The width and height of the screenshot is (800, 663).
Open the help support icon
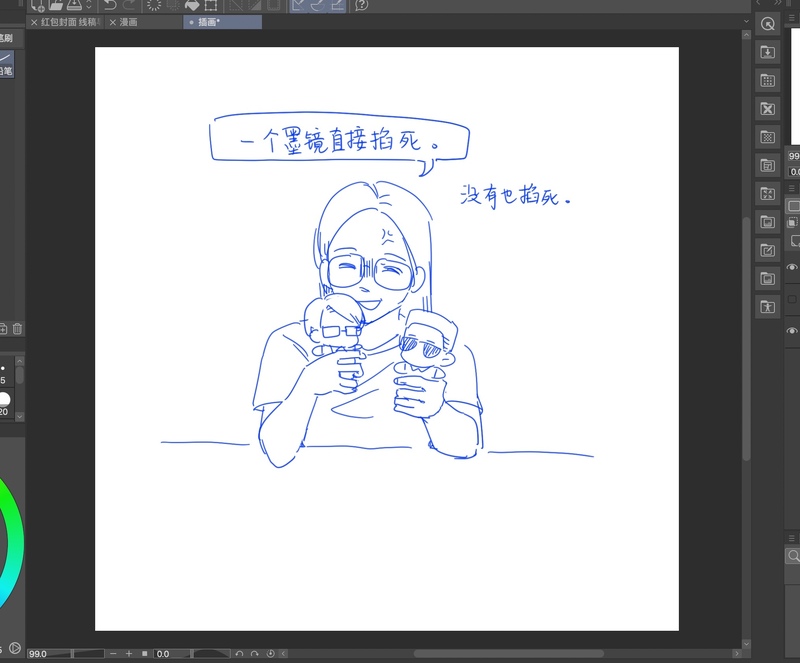pyautogui.click(x=361, y=5)
